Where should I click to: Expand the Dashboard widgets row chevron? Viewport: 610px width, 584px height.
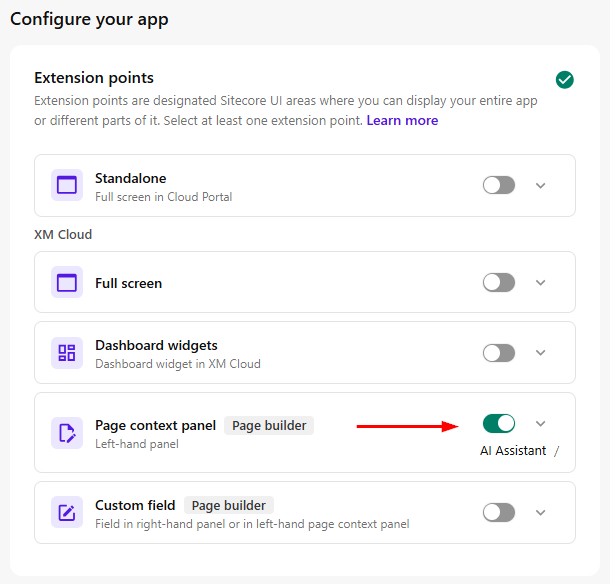pyautogui.click(x=541, y=352)
